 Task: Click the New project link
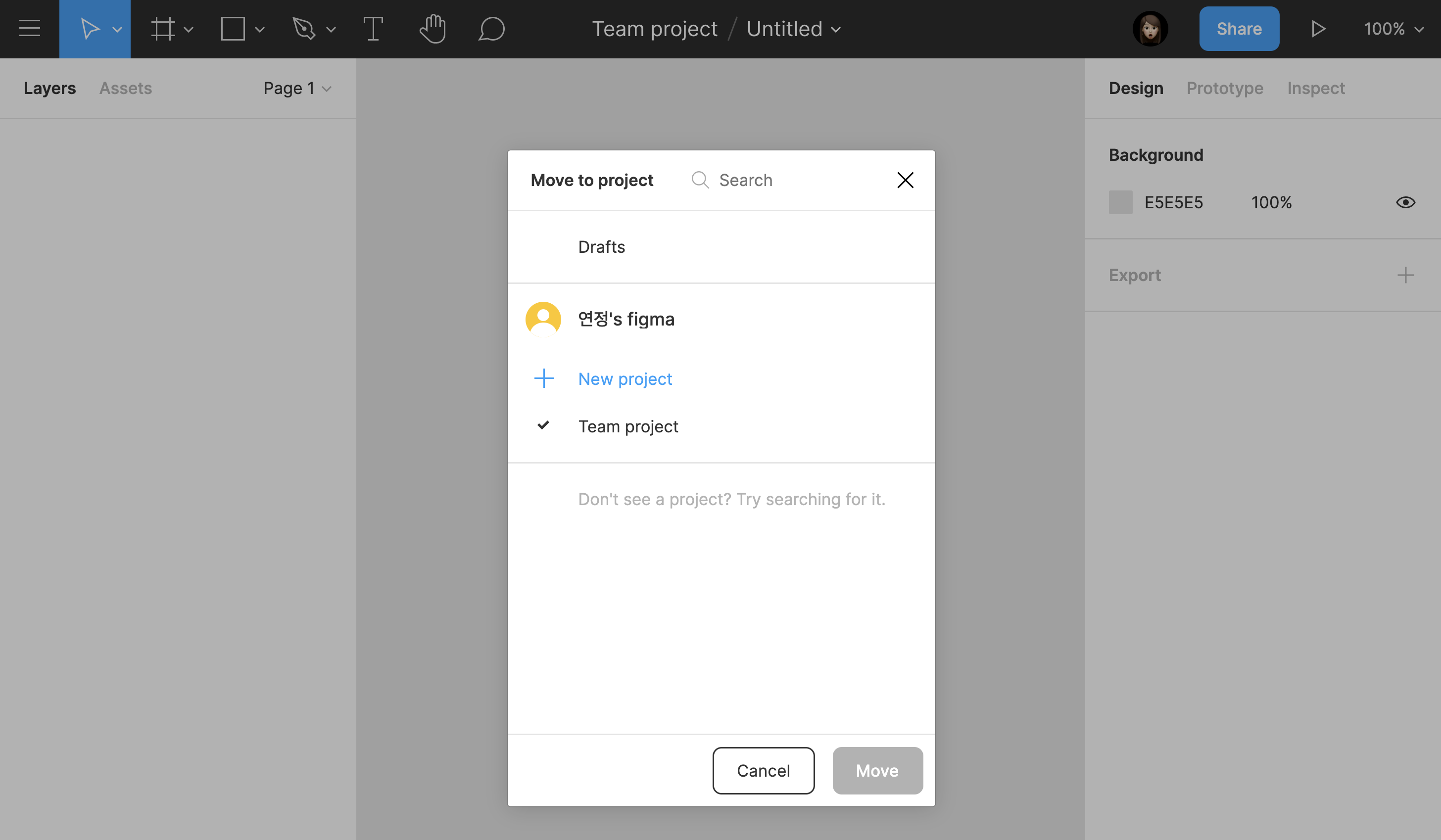(x=624, y=378)
